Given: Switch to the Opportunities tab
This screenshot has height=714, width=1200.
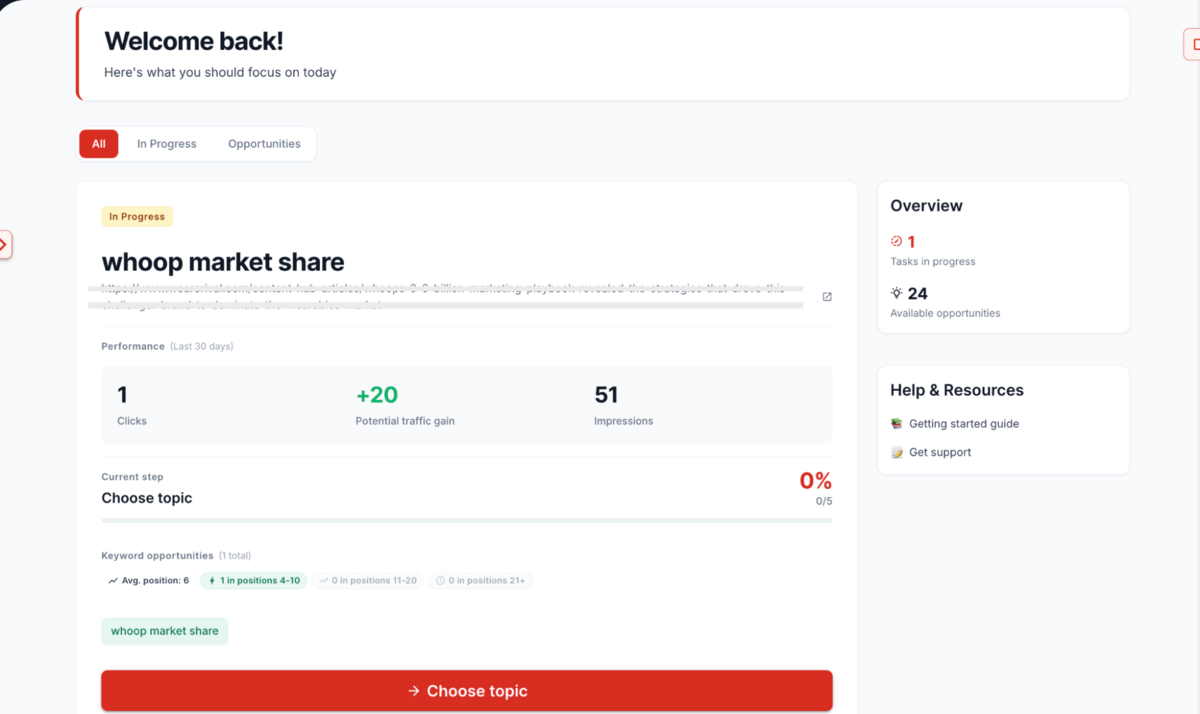Looking at the screenshot, I should coord(264,144).
